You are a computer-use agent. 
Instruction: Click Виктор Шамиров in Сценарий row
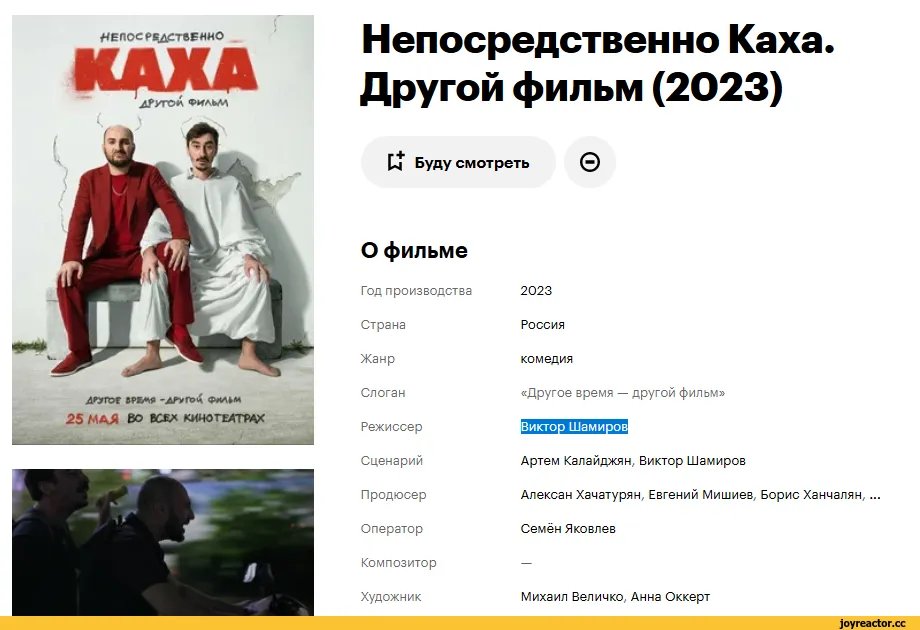click(x=692, y=460)
